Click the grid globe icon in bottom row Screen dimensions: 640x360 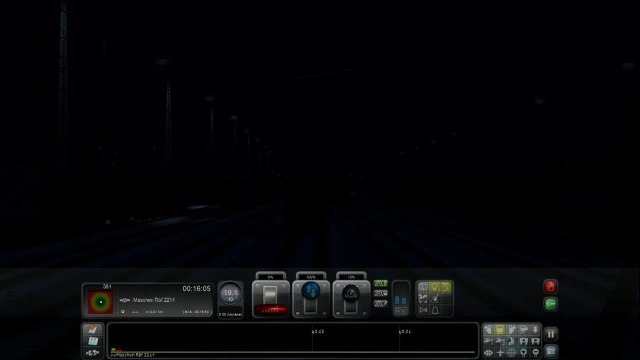click(511, 352)
